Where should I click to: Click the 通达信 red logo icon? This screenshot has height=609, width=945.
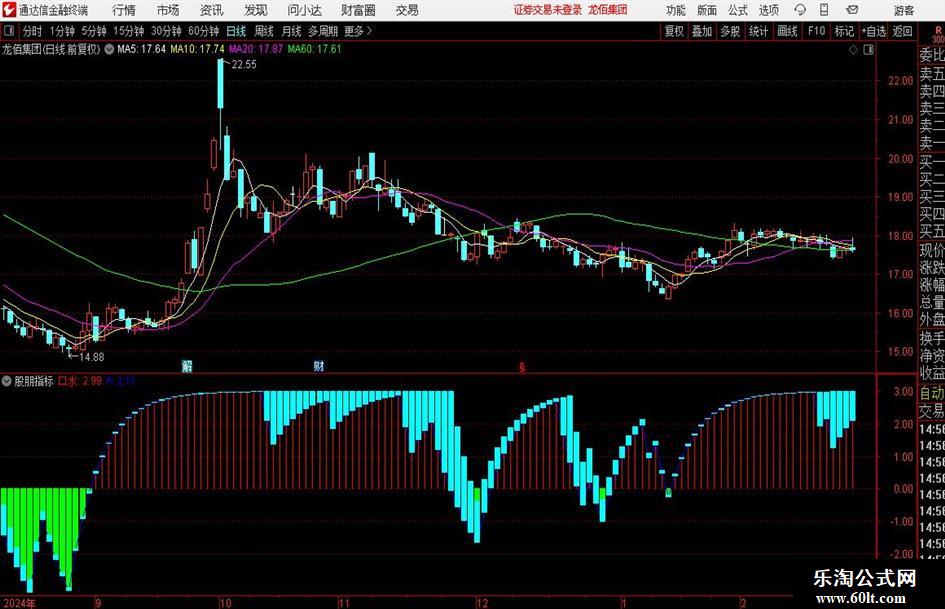8,10
